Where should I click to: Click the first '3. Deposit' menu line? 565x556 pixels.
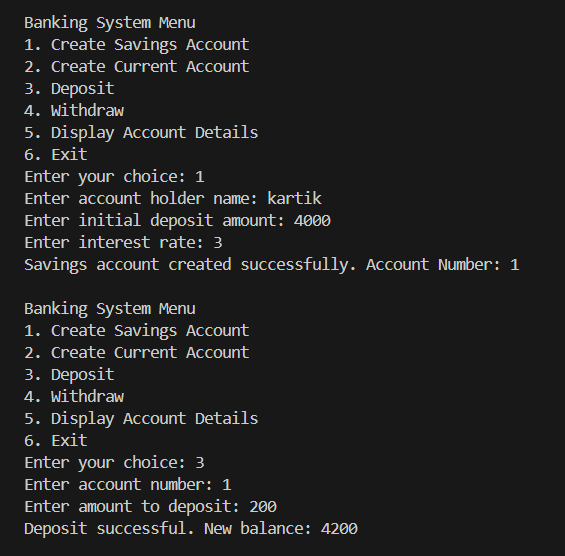(69, 89)
